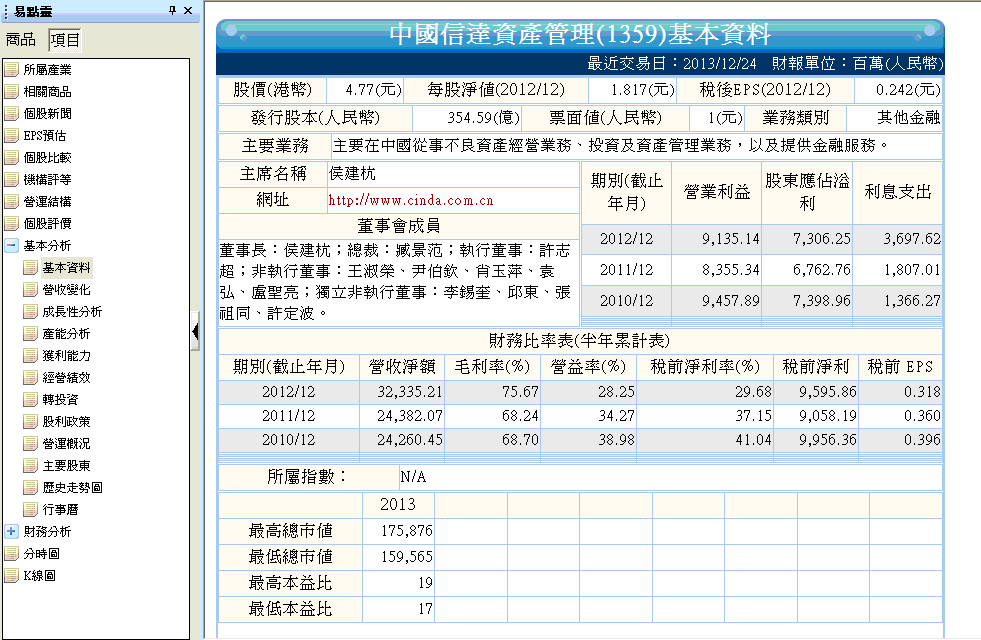
Task: Switch to the 項目 tab
Action: point(65,40)
